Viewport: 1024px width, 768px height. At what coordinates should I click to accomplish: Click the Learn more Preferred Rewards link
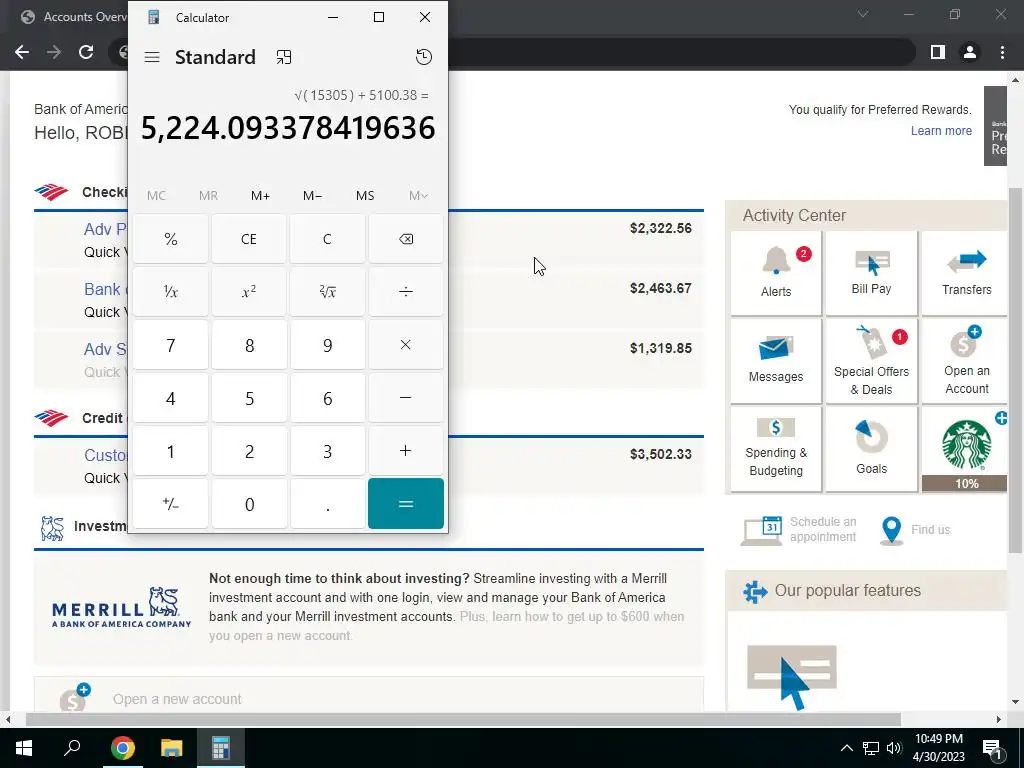941,131
